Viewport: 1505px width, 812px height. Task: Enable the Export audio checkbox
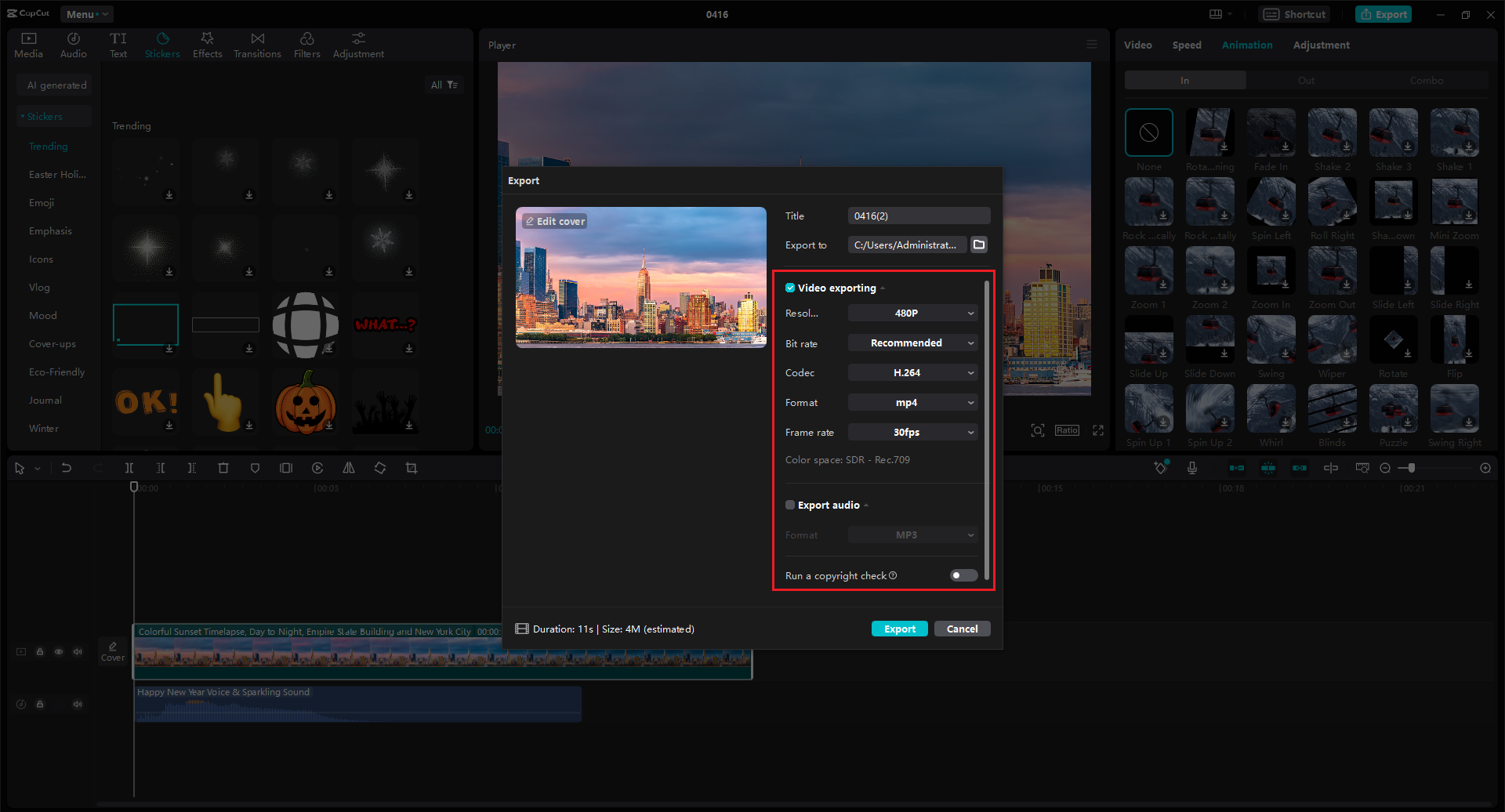click(789, 505)
